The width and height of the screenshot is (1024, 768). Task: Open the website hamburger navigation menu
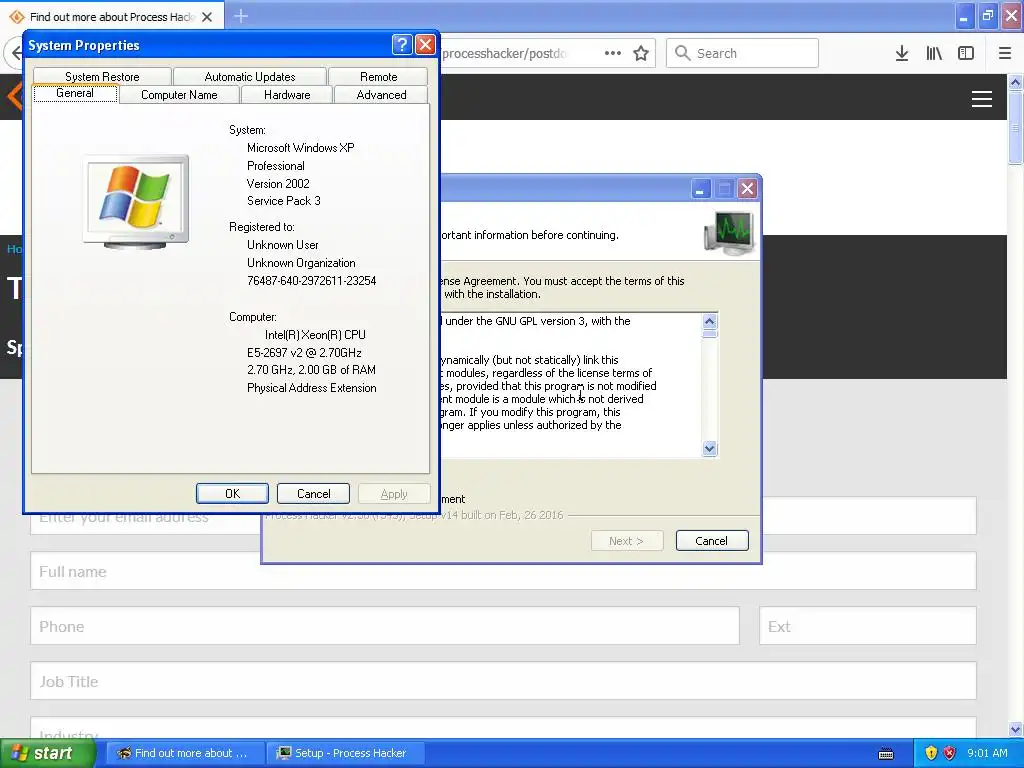point(982,99)
